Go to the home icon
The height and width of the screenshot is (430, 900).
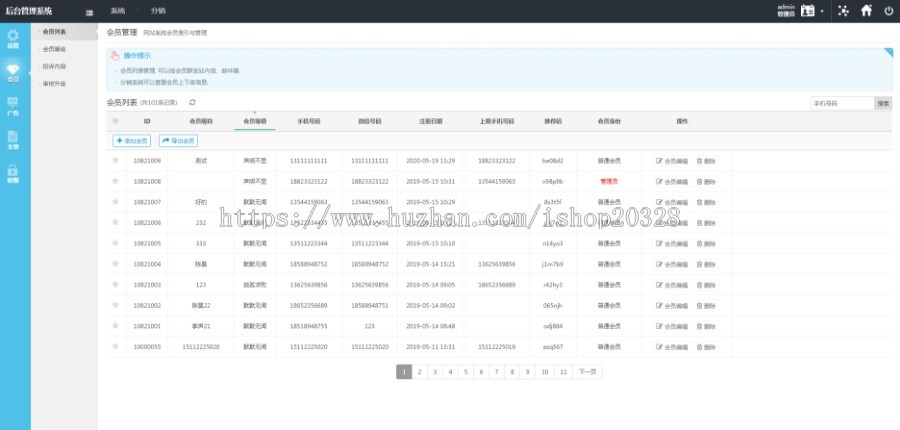(x=866, y=10)
